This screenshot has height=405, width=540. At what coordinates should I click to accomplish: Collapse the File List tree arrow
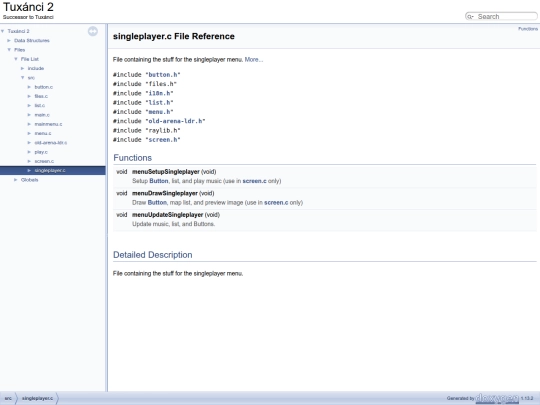(x=16, y=59)
